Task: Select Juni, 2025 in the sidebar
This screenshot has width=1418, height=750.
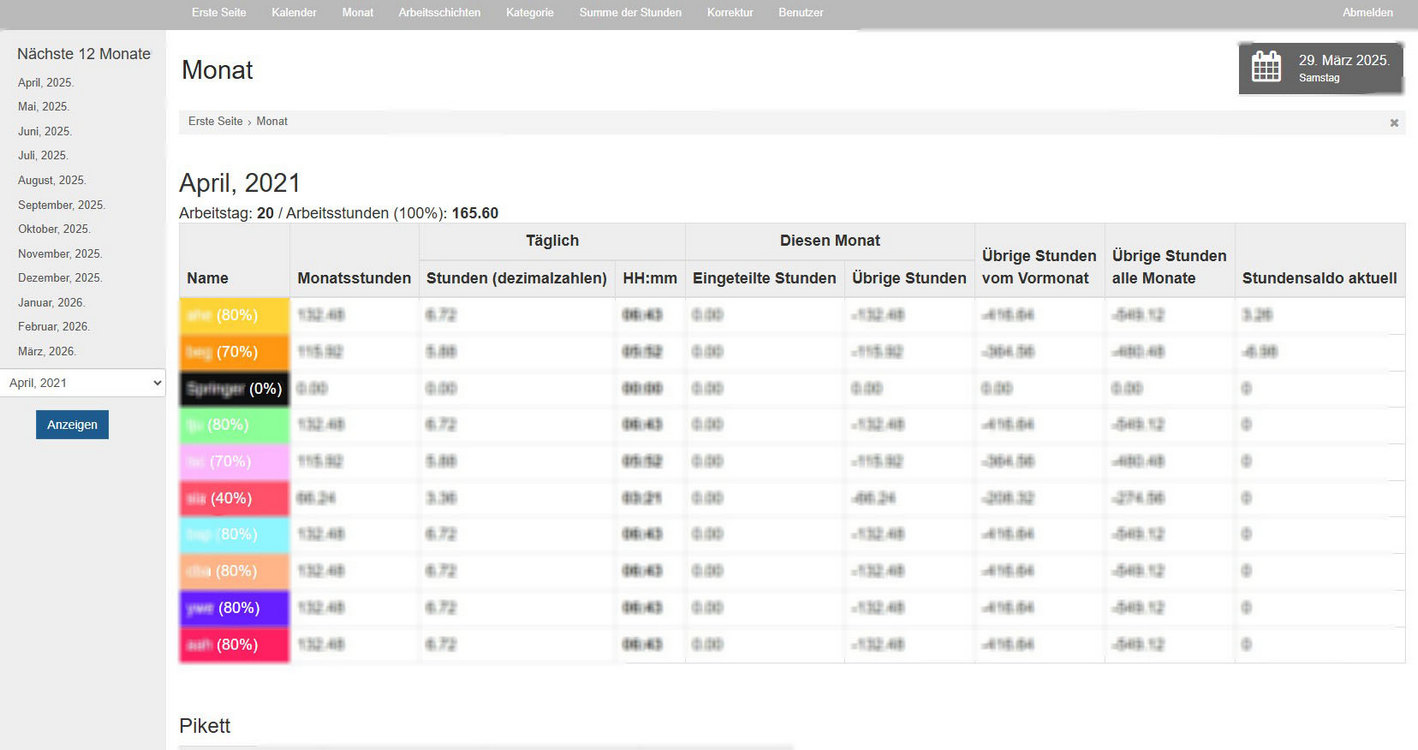Action: point(45,132)
